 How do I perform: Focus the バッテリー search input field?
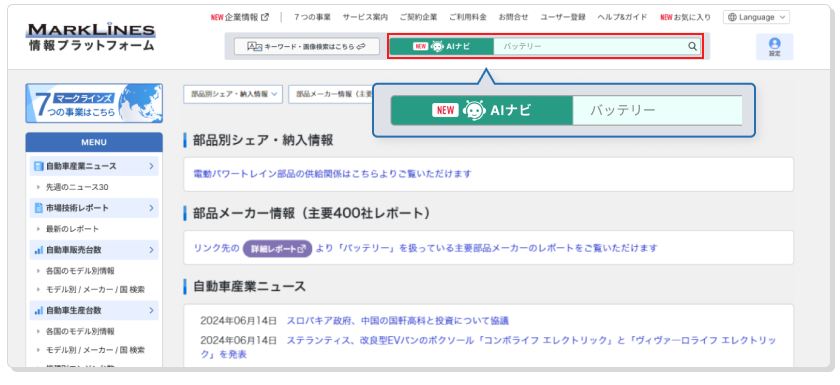pos(589,47)
